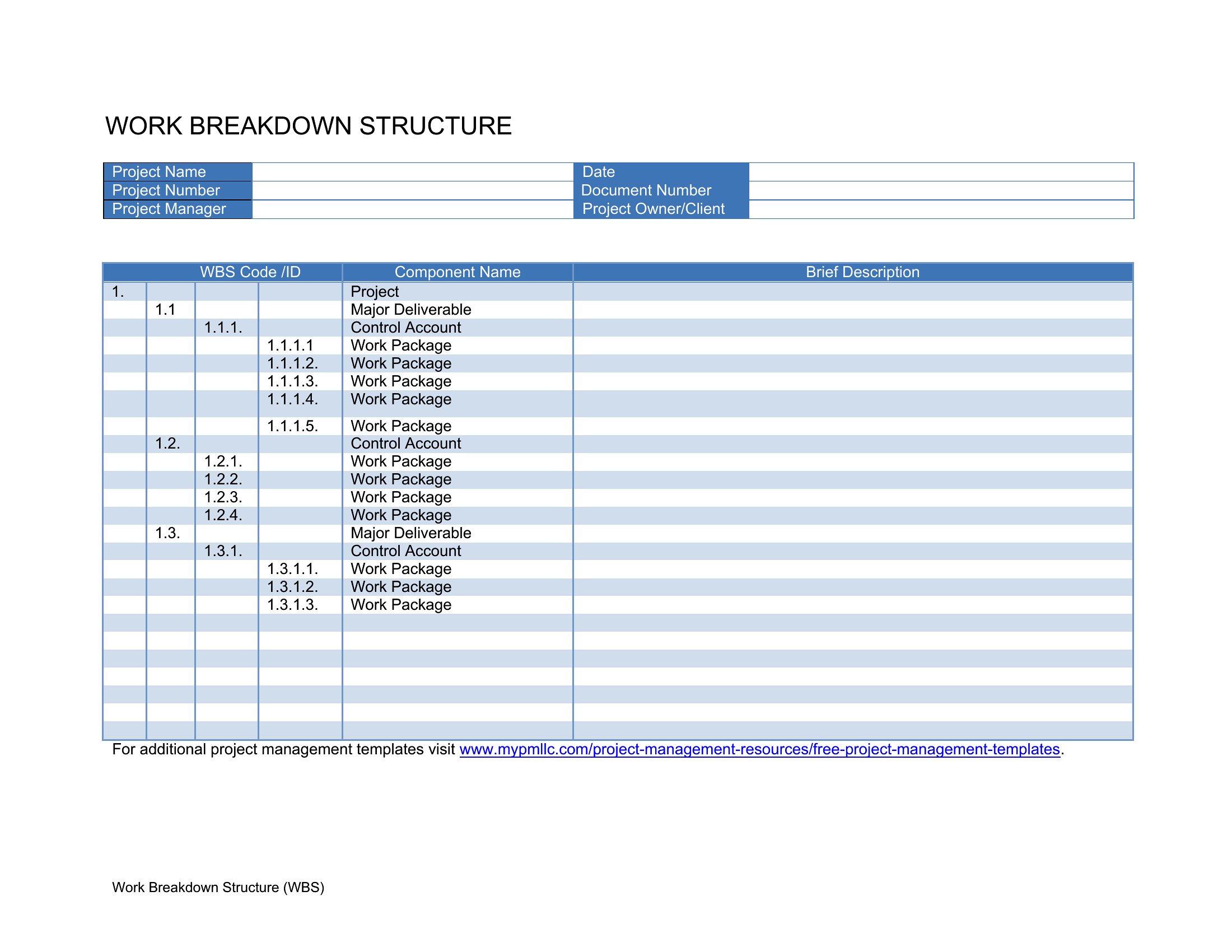
Task: Select 'Work Package' in row 1.3.1.3.
Action: point(458,605)
